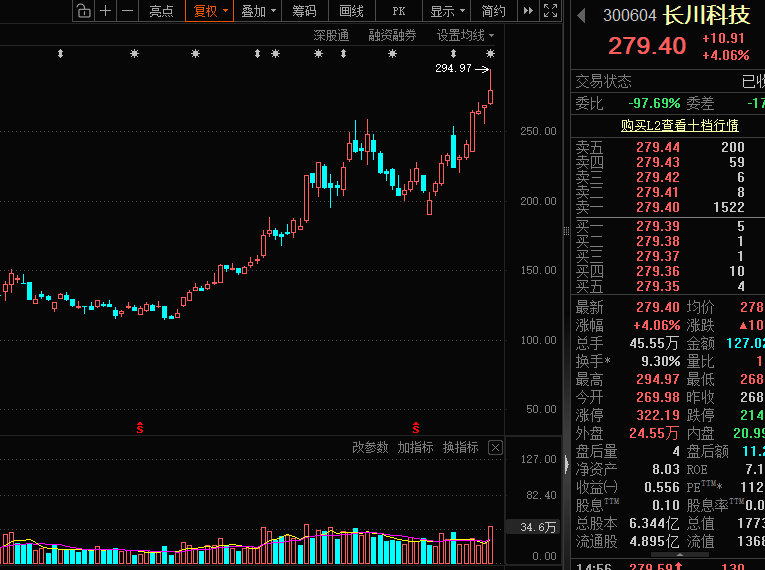Image resolution: width=765 pixels, height=570 pixels.
Task: Toggle 简约 simplified view
Action: tap(494, 11)
